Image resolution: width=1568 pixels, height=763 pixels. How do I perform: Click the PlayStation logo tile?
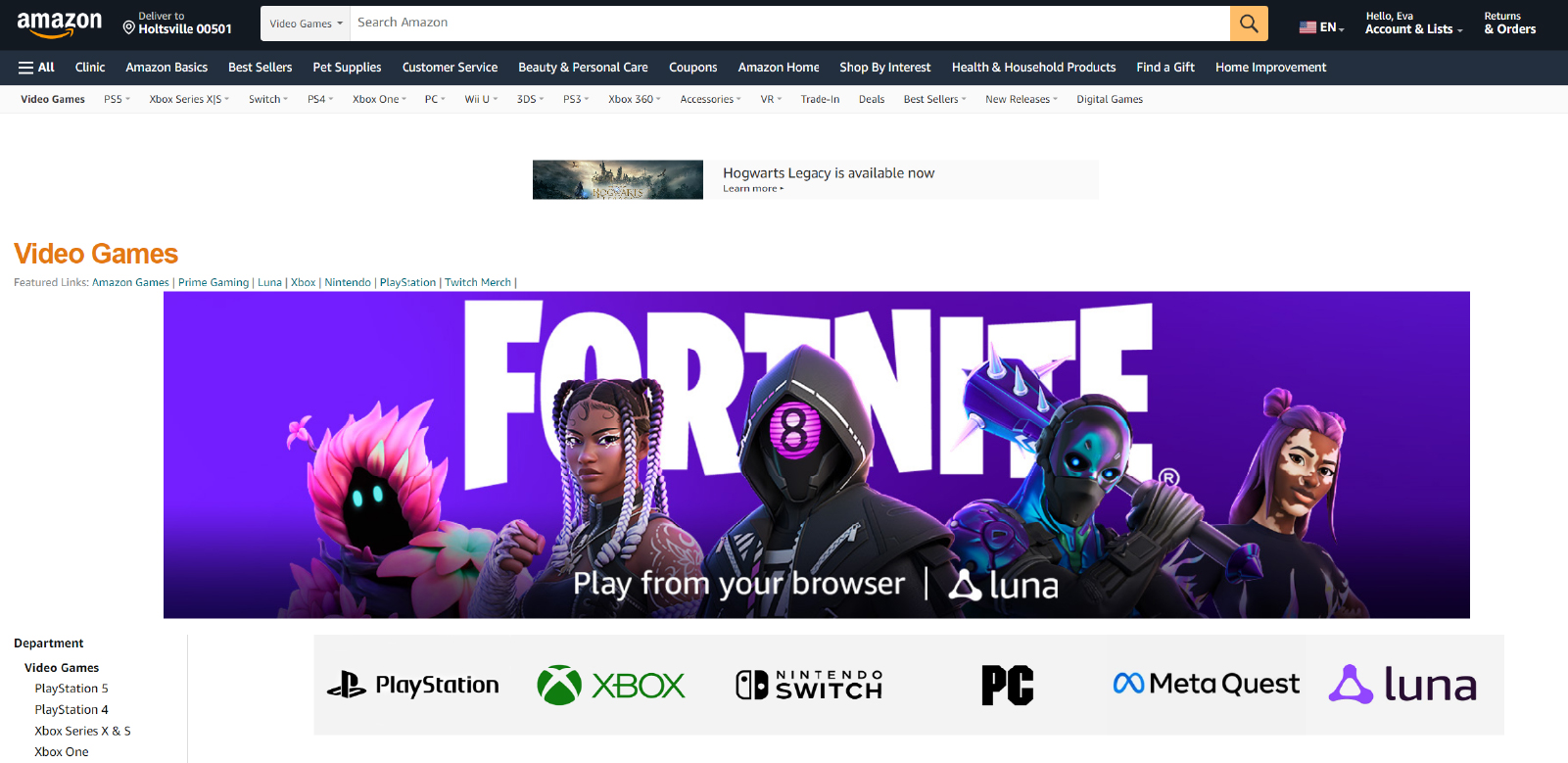[x=412, y=685]
